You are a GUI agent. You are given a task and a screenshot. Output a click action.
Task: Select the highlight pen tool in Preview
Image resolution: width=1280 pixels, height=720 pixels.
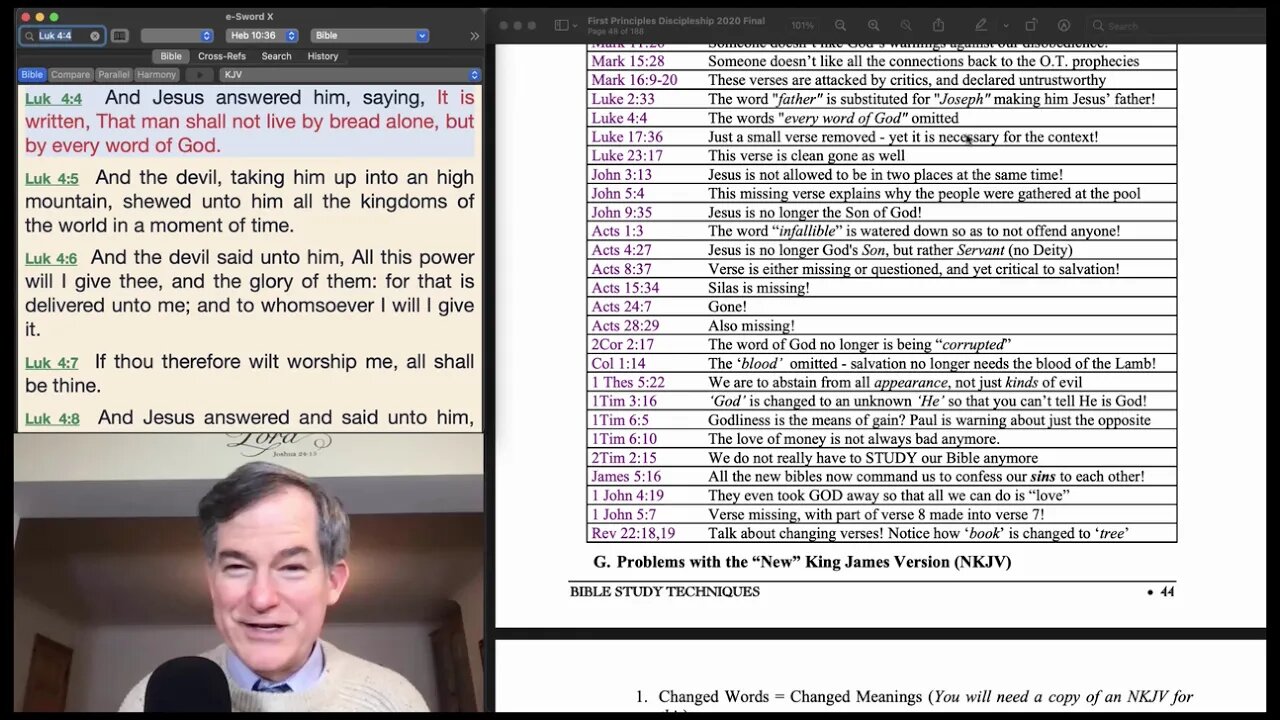tap(981, 25)
